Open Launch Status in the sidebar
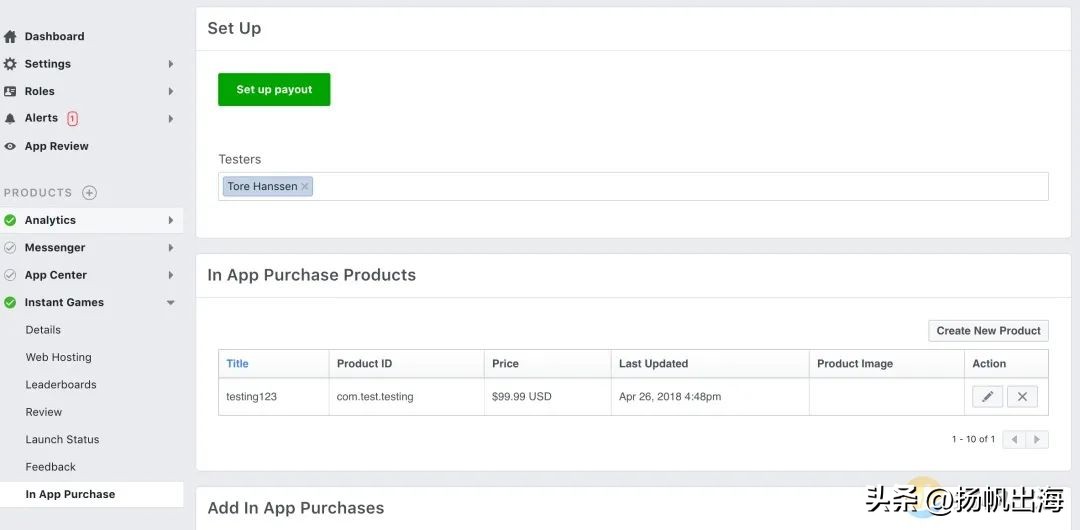The height and width of the screenshot is (530, 1080). [x=62, y=440]
